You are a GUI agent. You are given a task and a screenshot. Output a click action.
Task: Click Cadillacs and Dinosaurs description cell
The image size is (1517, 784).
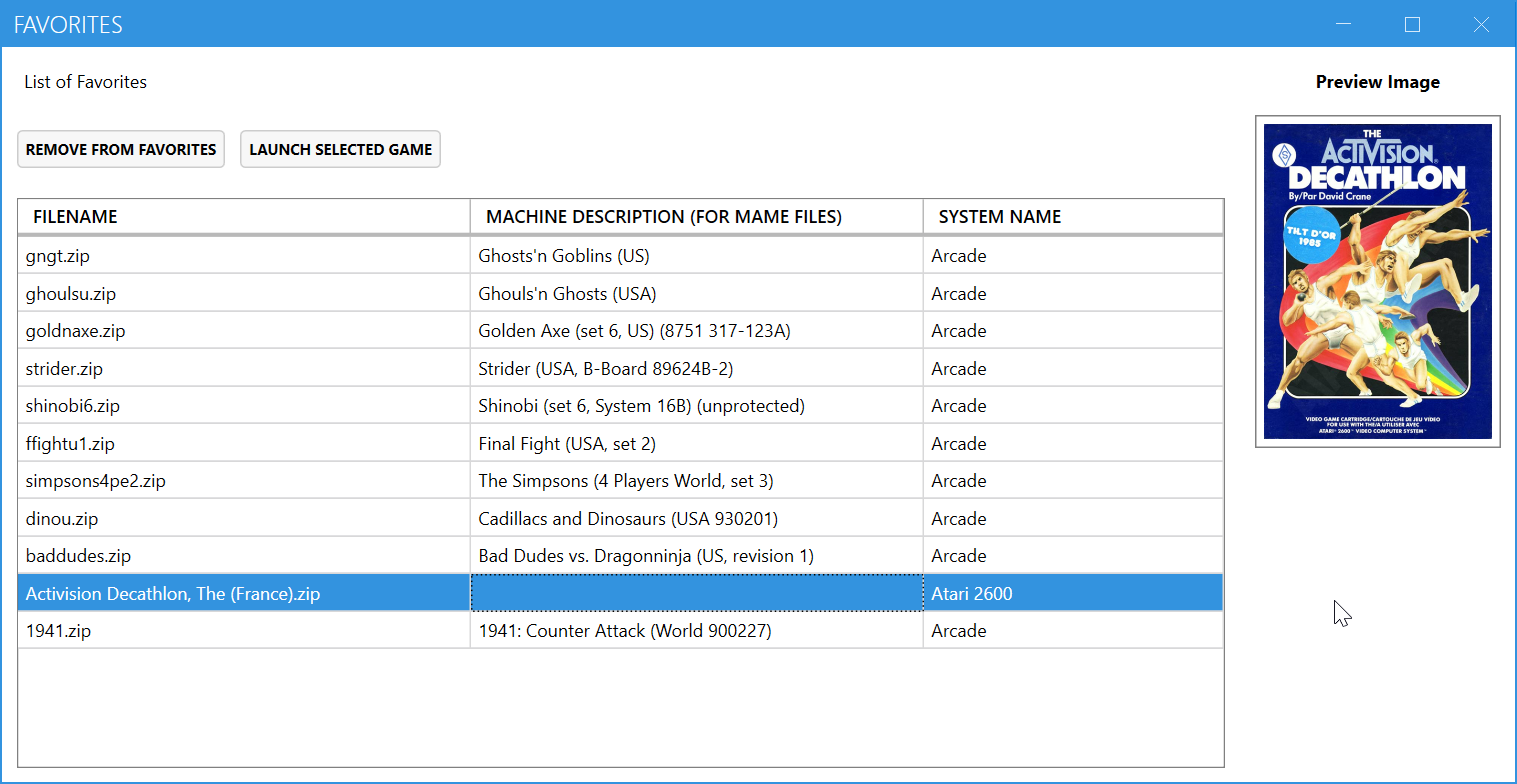click(x=696, y=519)
